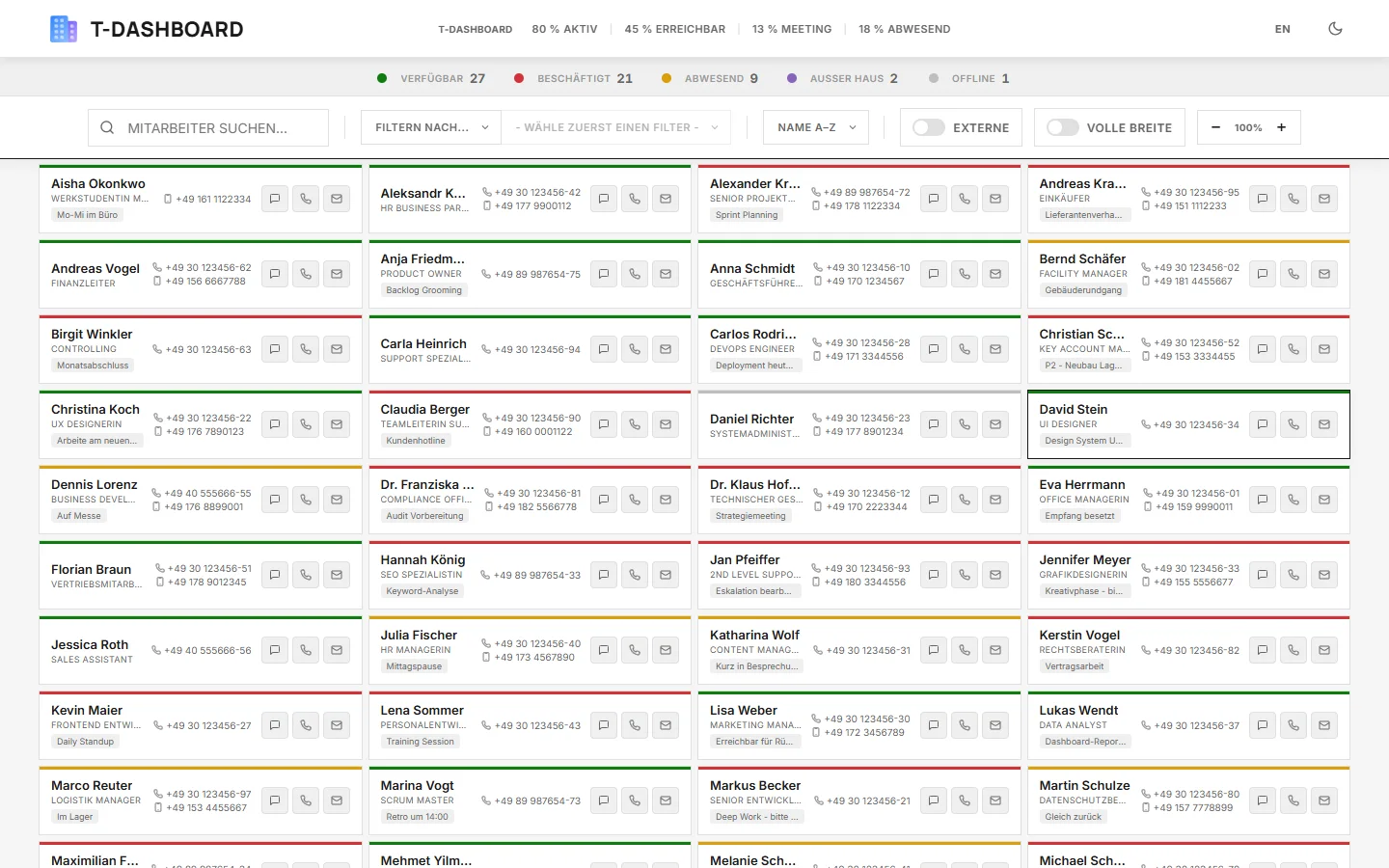Call Kerstin Vogel via phone icon
Screen dimensions: 1389x868
(x=1294, y=650)
